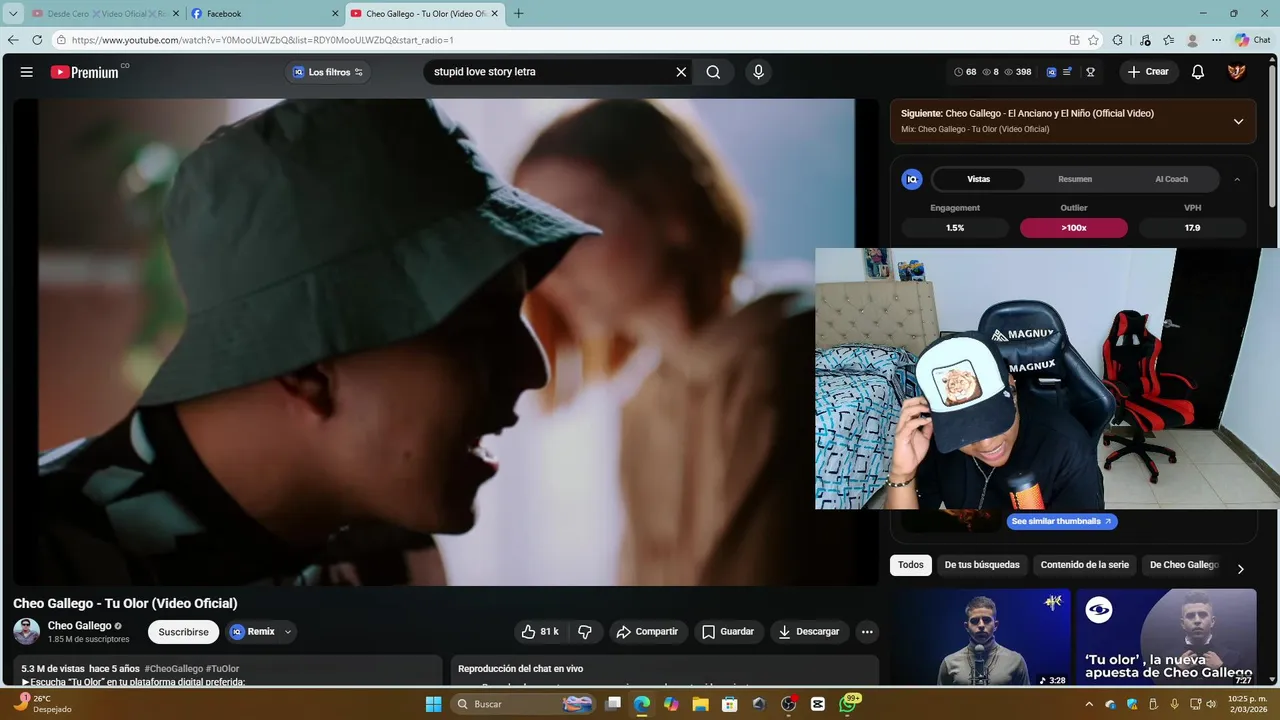Select Contenido de la serie chip
The image size is (1280, 720).
pos(1084,565)
